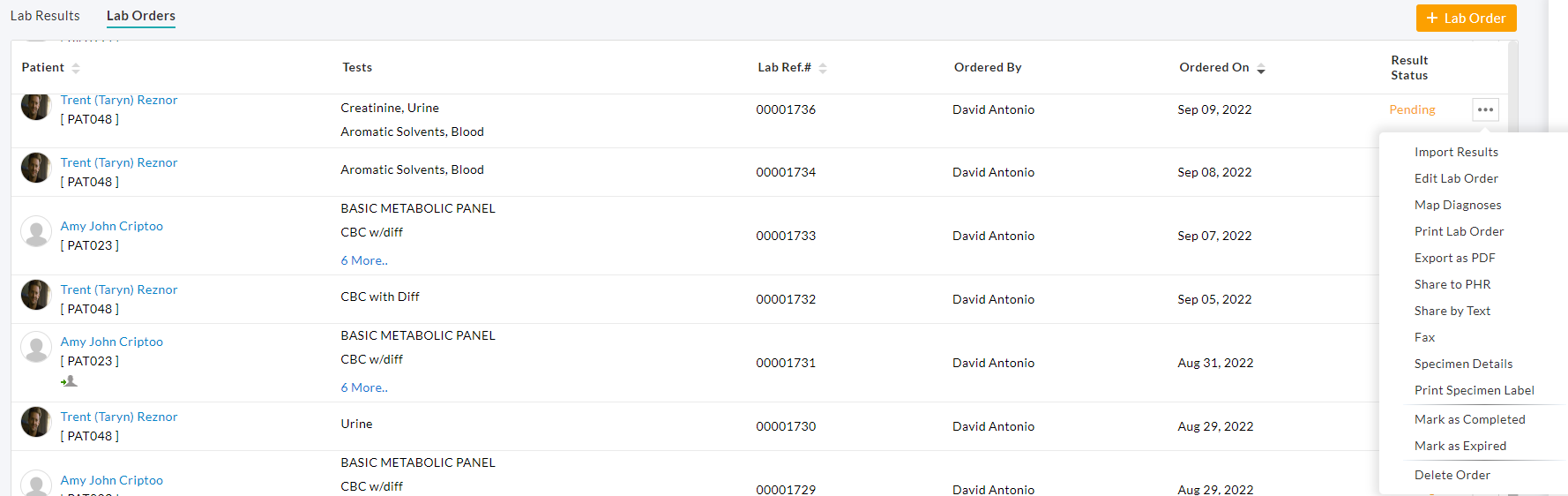Choose Export as PDF menu option

point(1454,258)
